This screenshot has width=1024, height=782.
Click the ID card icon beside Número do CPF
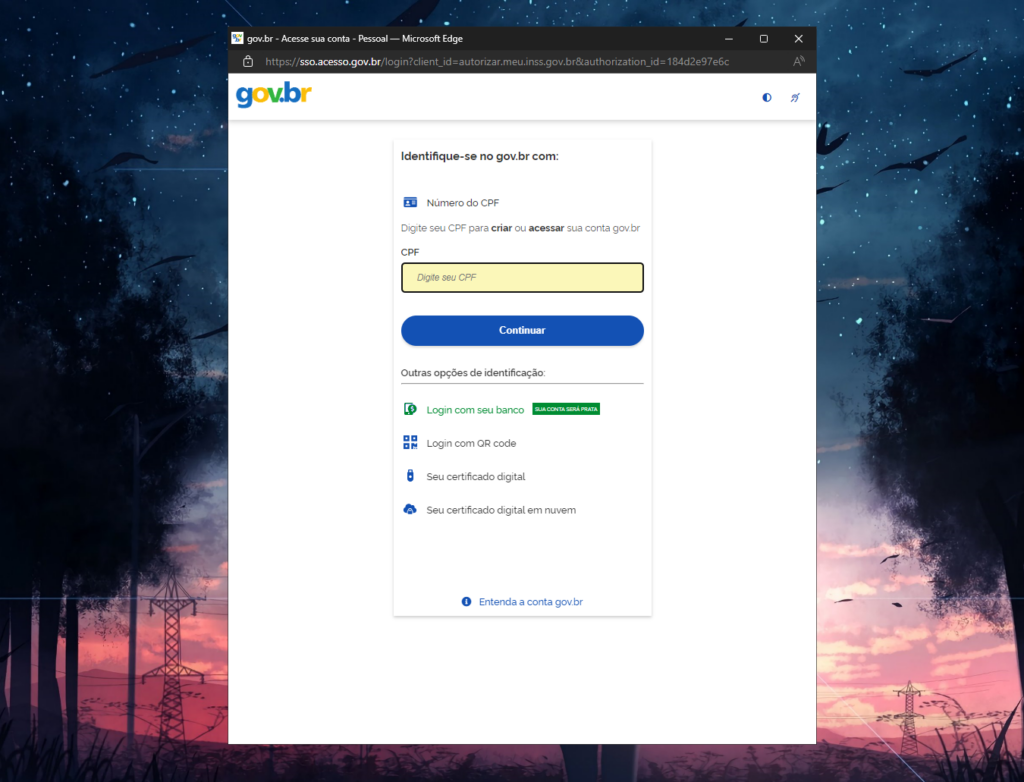coord(410,202)
